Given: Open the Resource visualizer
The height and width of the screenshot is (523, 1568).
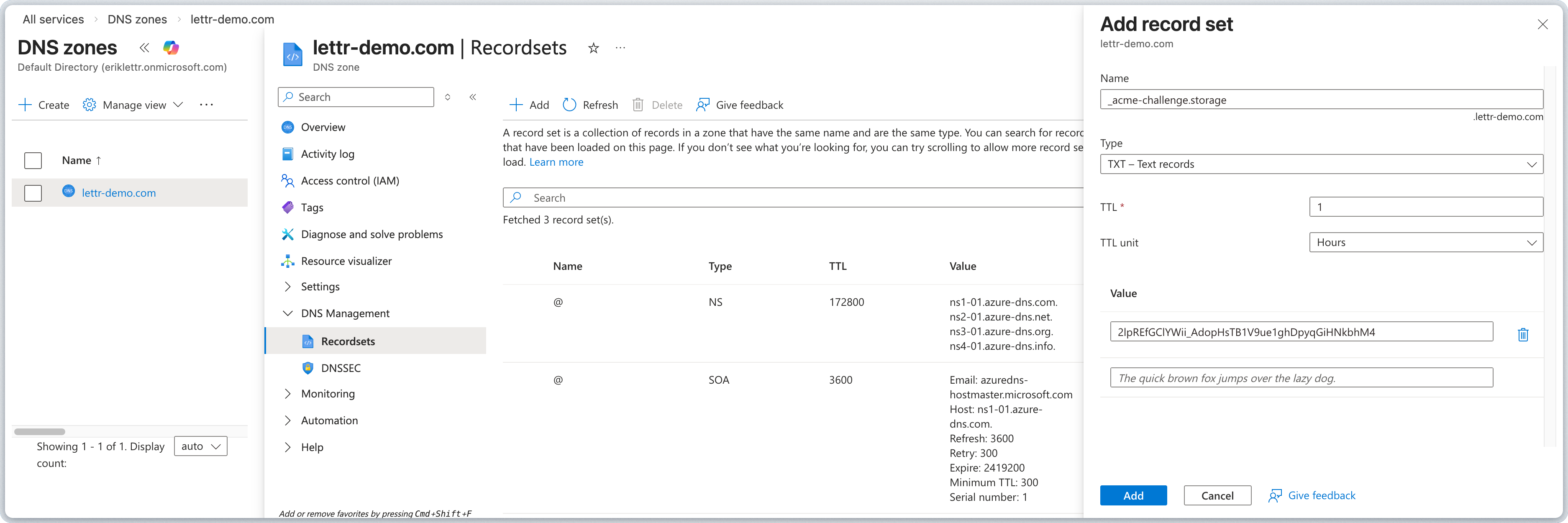Looking at the screenshot, I should (346, 261).
